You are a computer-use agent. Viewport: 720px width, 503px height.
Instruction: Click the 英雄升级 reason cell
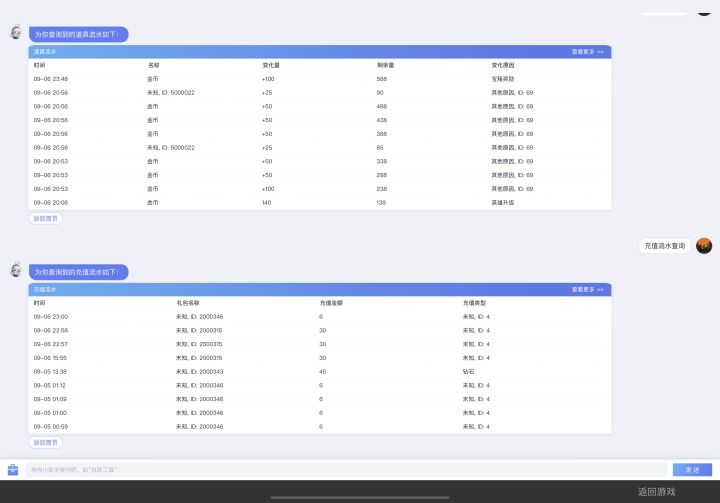[503, 203]
